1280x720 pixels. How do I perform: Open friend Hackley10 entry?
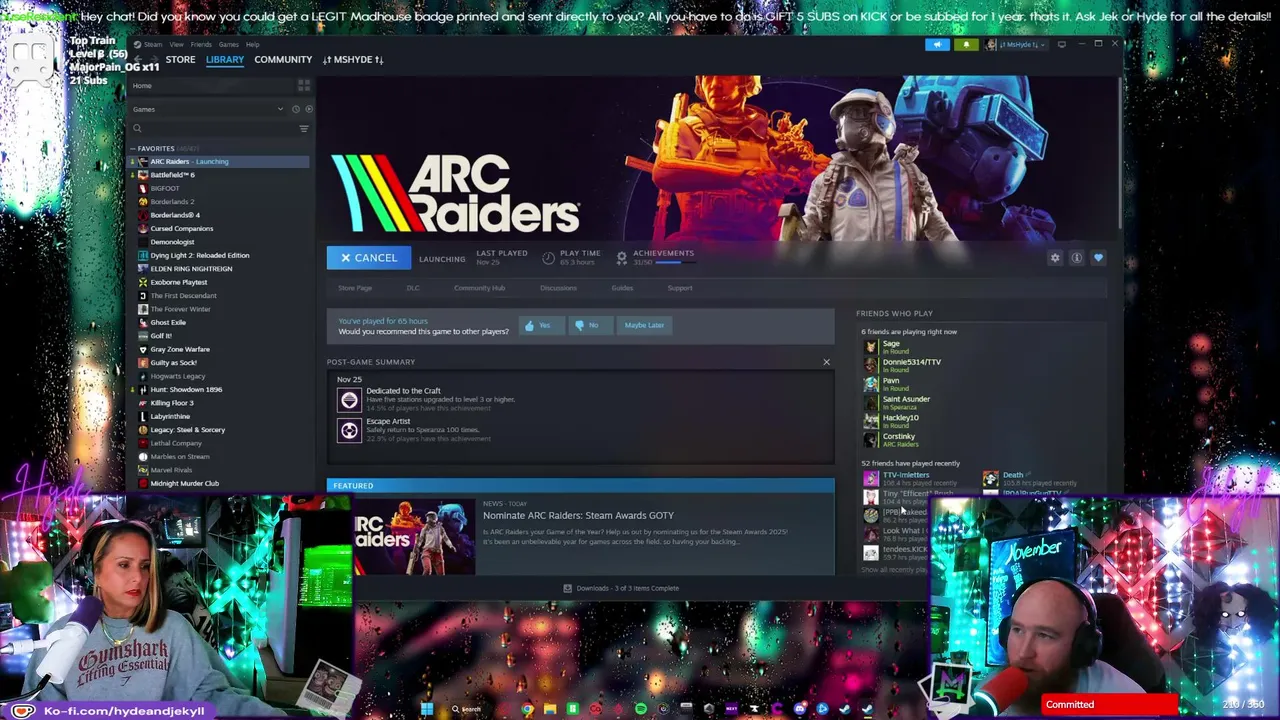(893, 421)
